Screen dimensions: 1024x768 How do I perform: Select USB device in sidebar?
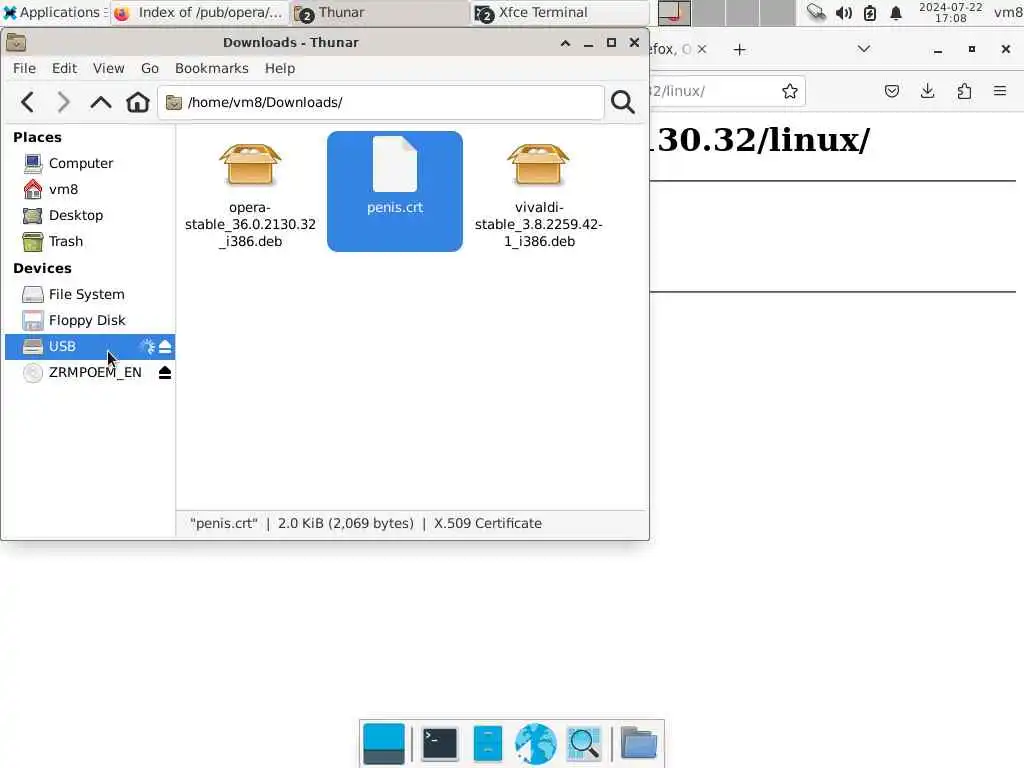(89, 346)
